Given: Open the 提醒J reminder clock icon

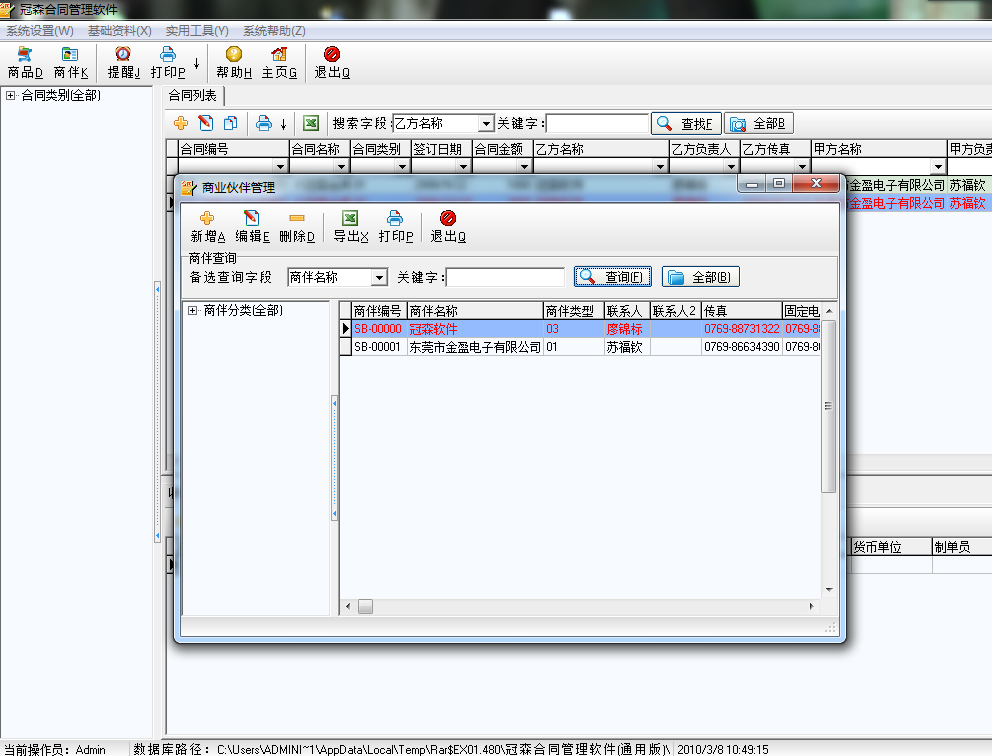Looking at the screenshot, I should 123,54.
